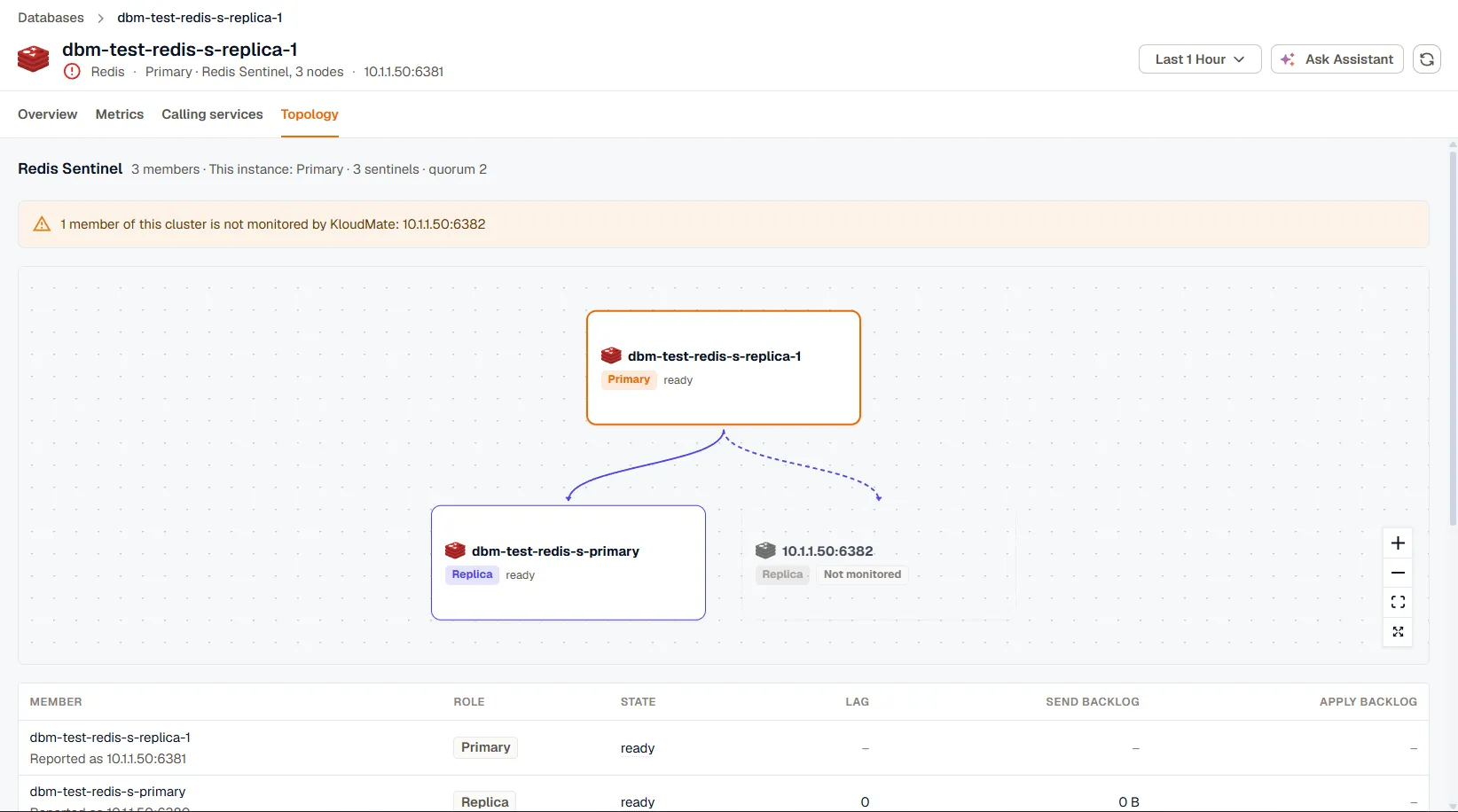This screenshot has height=812, width=1458.
Task: Go to the Calling services tab
Action: pyautogui.click(x=212, y=114)
